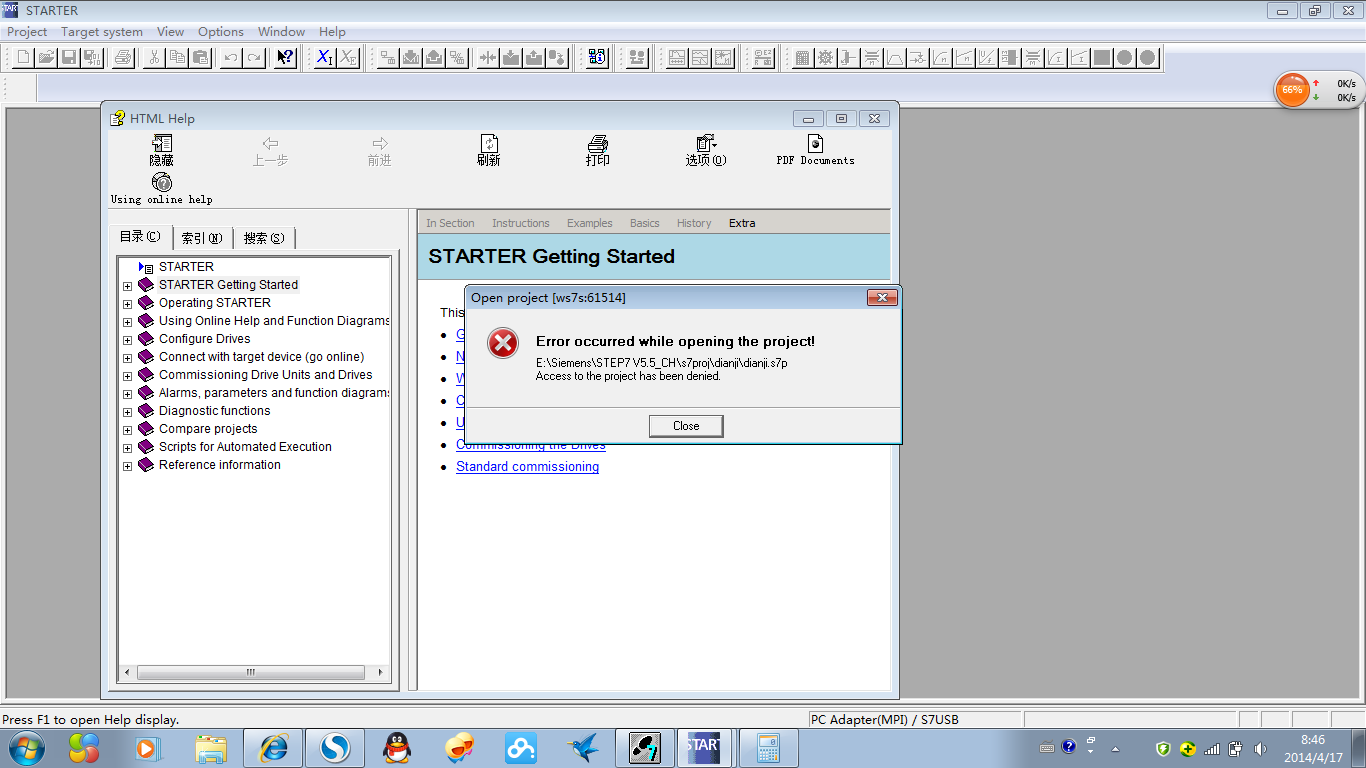Click the Print icon in STARTER toolbar

(122, 57)
